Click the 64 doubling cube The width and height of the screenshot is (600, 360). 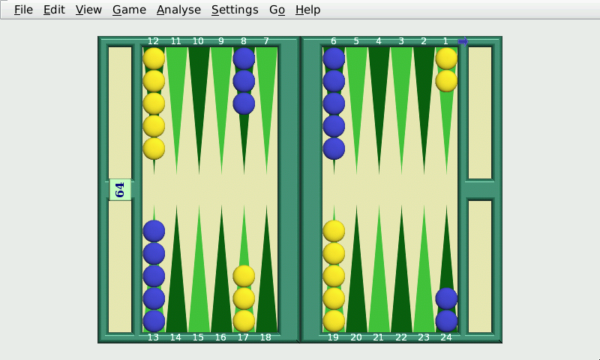point(120,189)
